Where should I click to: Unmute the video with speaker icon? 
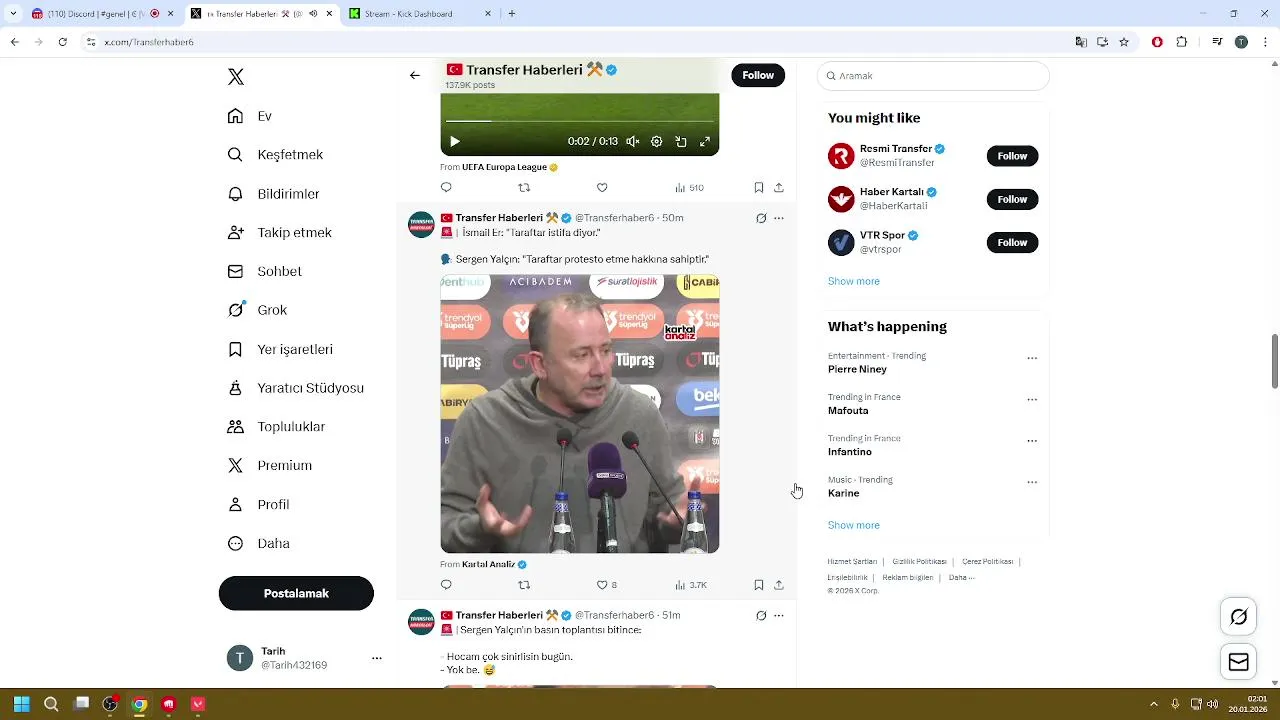point(633,142)
